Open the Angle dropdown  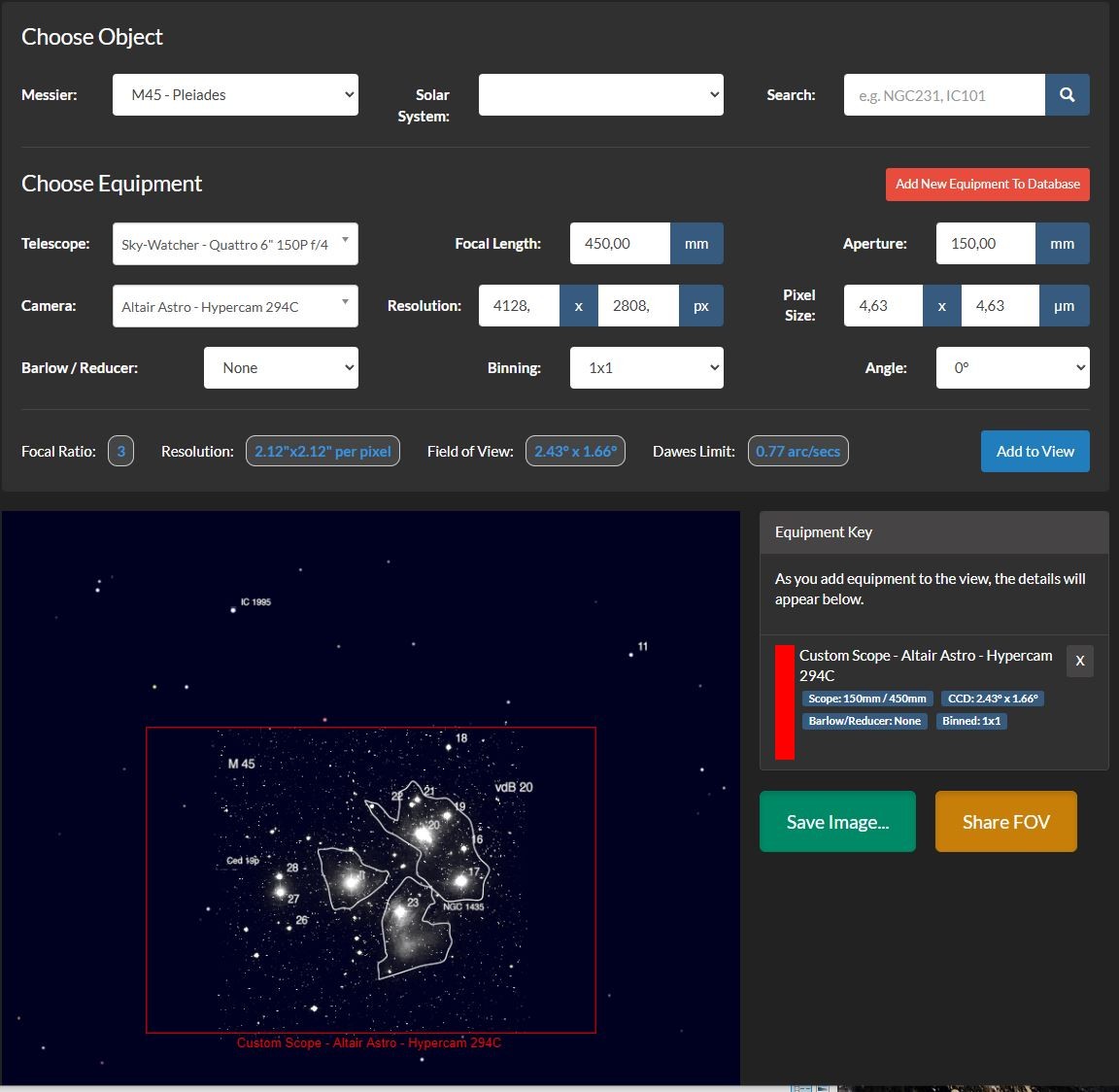1013,367
